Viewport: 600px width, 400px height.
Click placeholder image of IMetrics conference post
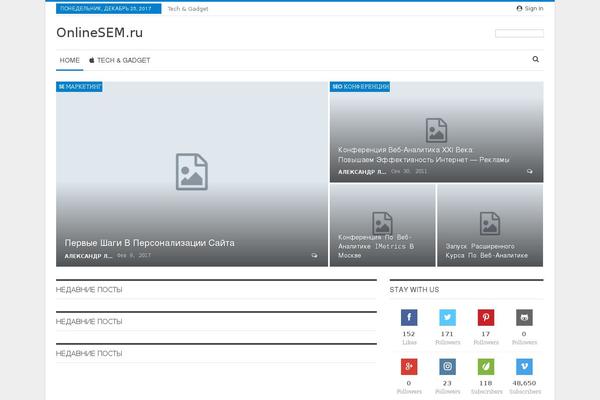point(382,223)
